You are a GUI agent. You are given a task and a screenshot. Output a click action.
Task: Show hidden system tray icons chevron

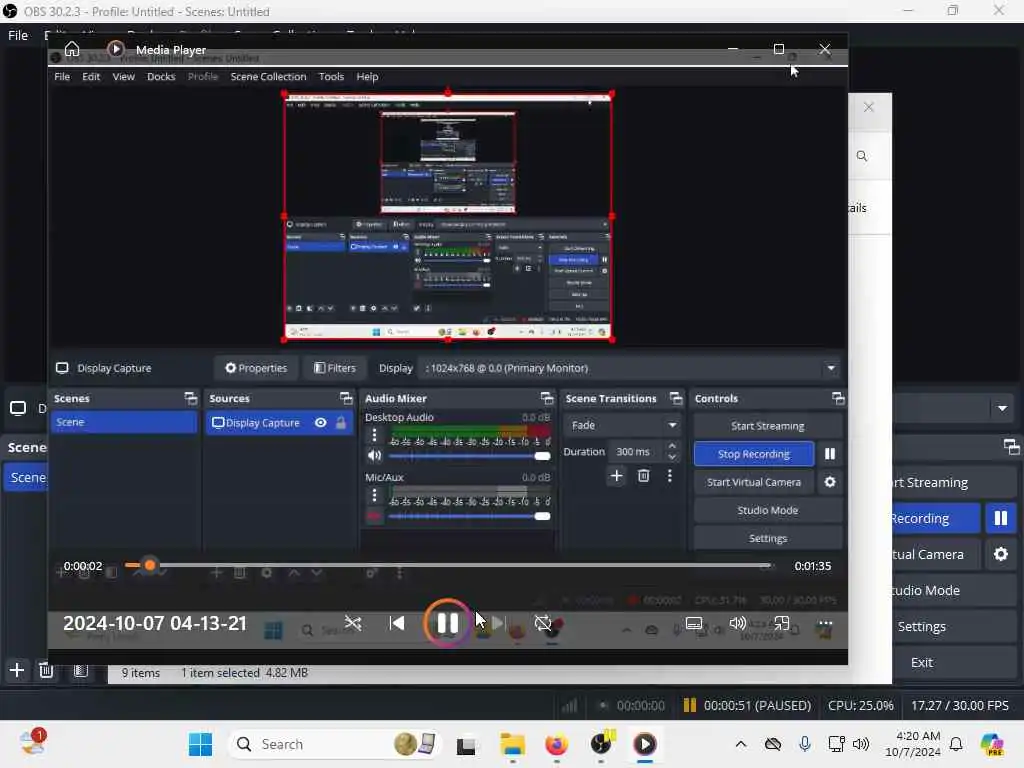click(x=741, y=744)
